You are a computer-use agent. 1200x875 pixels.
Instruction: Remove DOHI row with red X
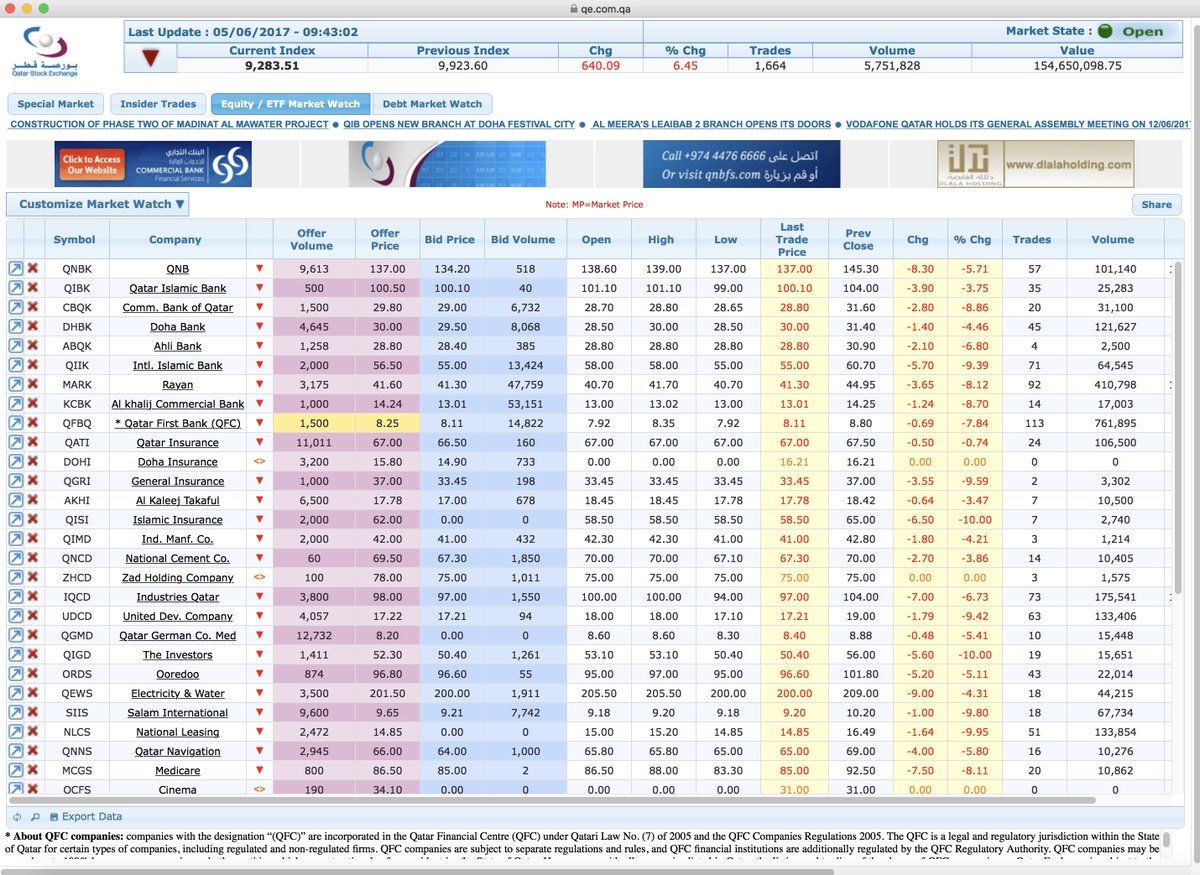pyautogui.click(x=33, y=462)
